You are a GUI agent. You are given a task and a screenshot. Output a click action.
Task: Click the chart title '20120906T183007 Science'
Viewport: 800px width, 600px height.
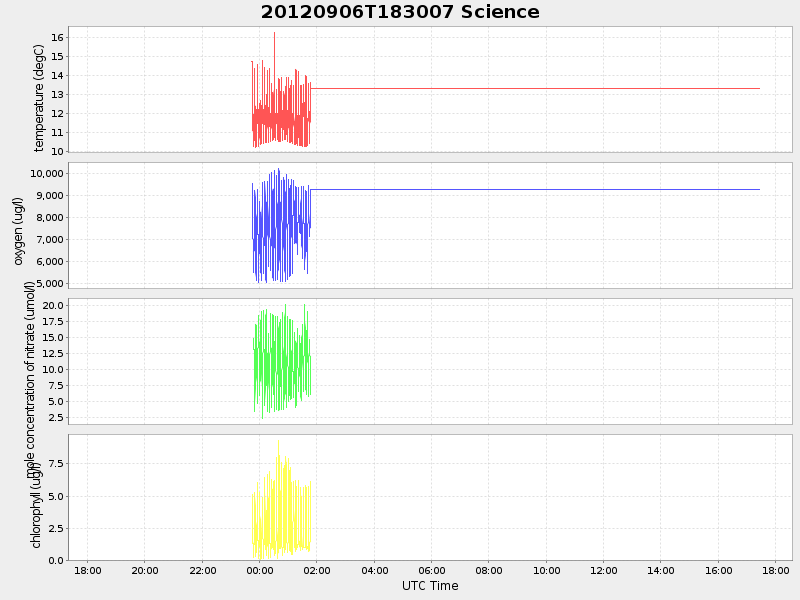point(400,12)
